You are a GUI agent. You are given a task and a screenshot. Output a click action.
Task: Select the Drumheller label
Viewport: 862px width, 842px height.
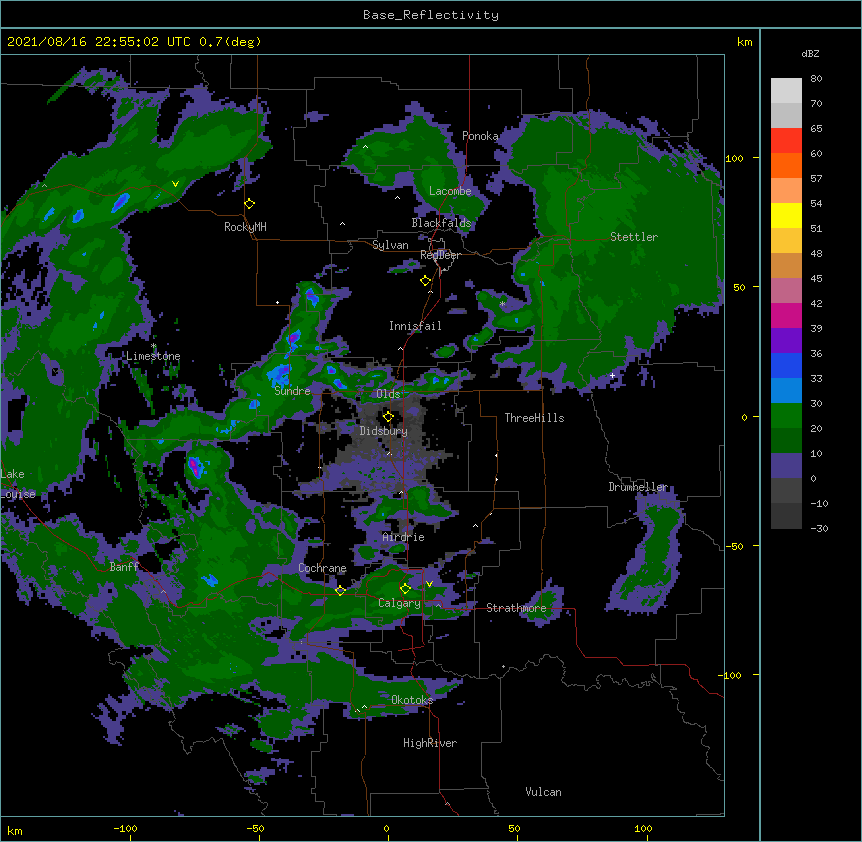[x=638, y=487]
